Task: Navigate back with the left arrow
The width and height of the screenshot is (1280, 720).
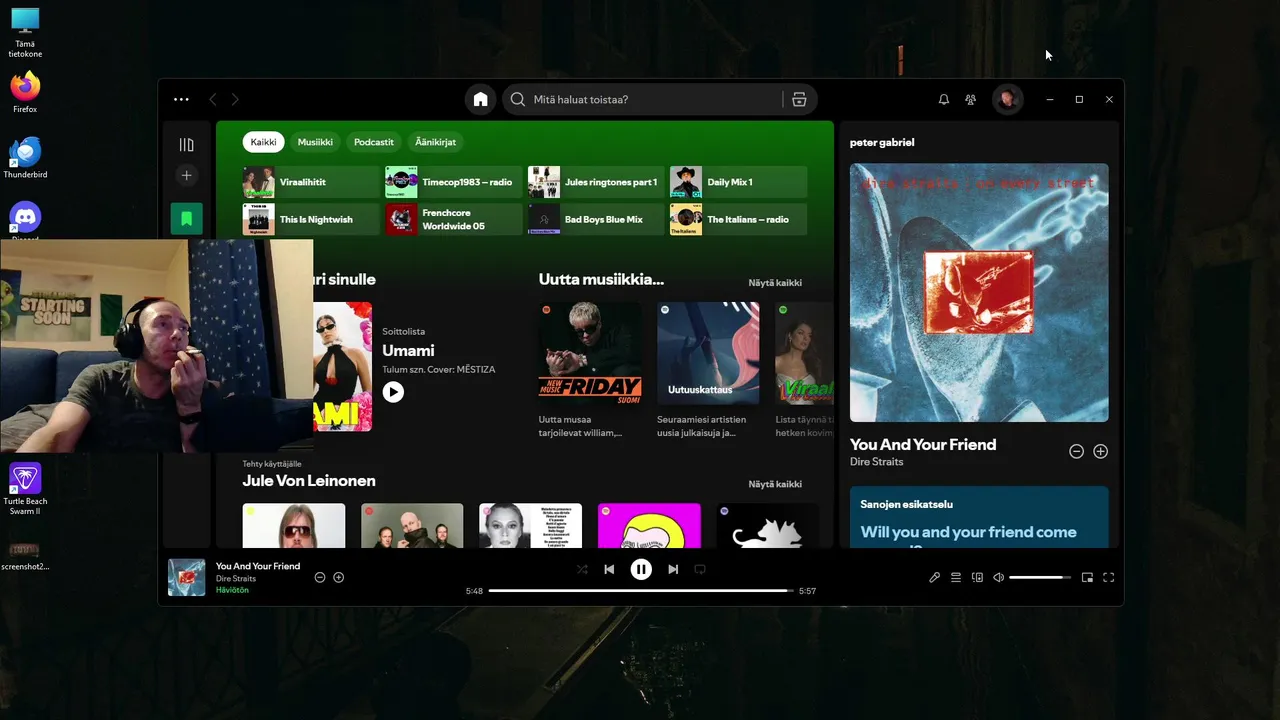Action: [x=212, y=99]
